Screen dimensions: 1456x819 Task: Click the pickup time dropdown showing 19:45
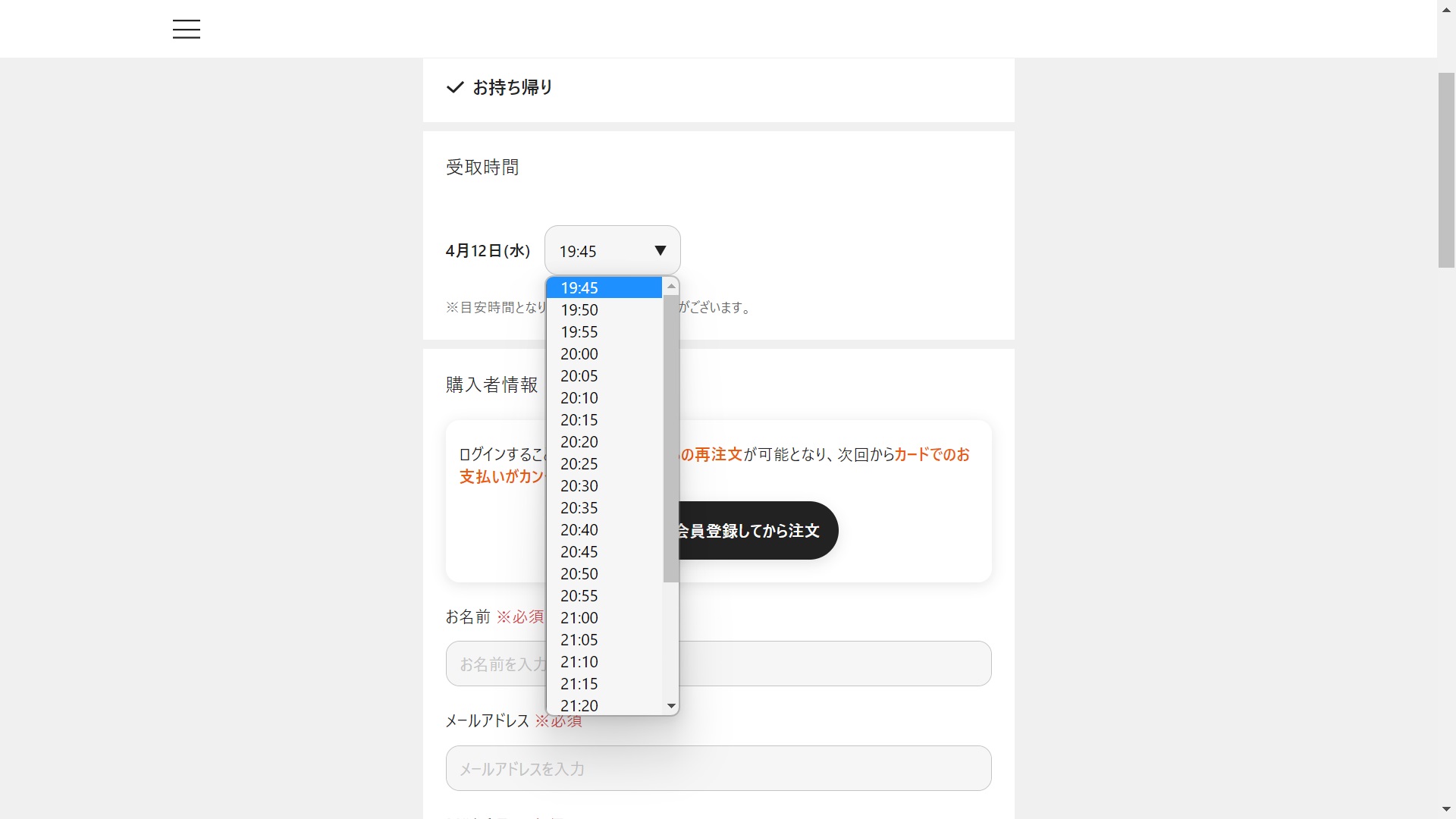click(612, 250)
